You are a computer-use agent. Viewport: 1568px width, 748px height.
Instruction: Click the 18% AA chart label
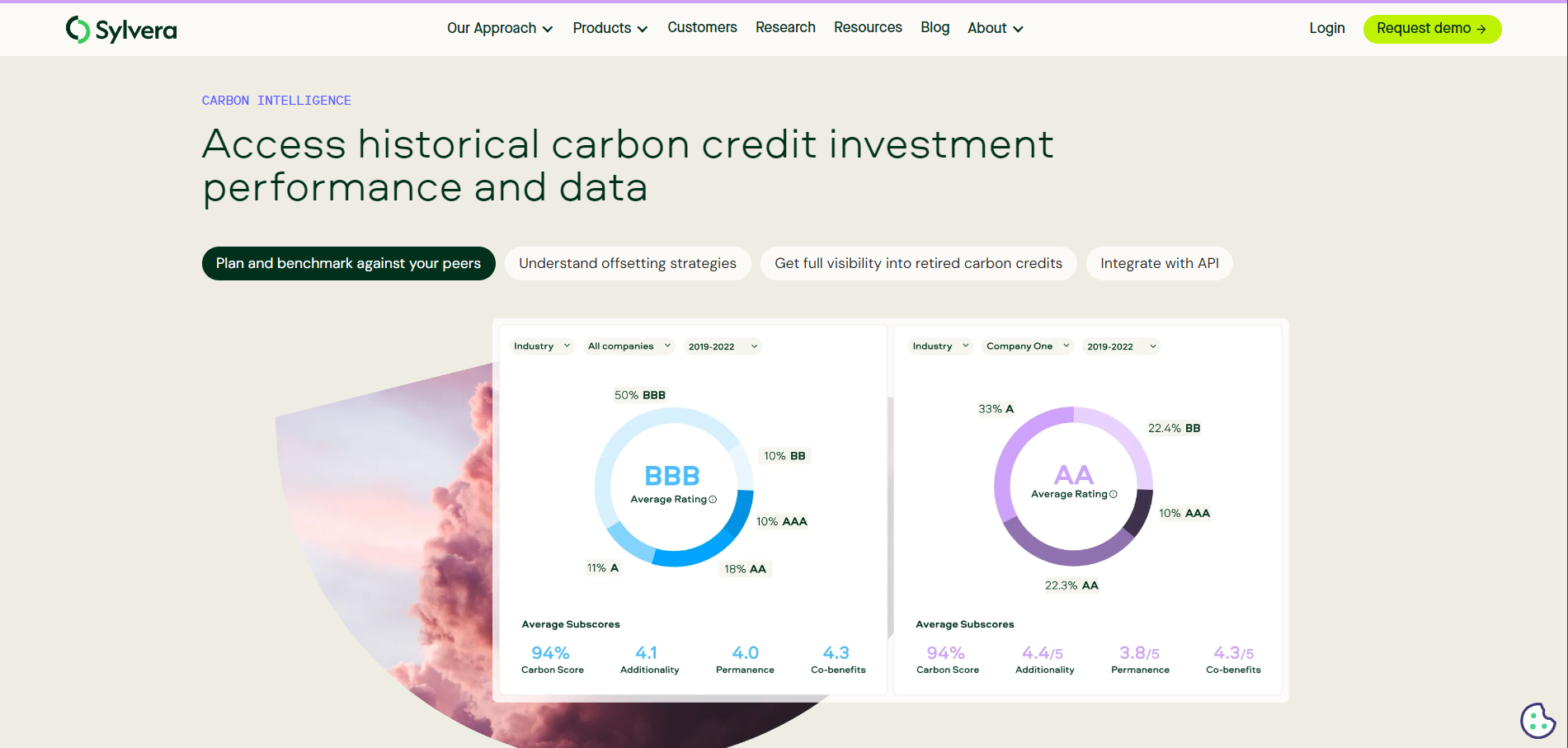[x=745, y=569]
